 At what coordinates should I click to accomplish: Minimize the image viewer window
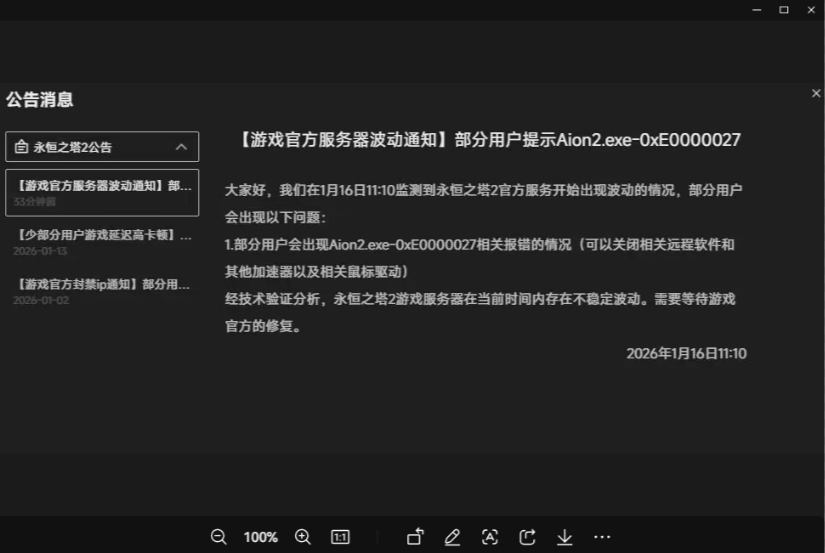(757, 9)
